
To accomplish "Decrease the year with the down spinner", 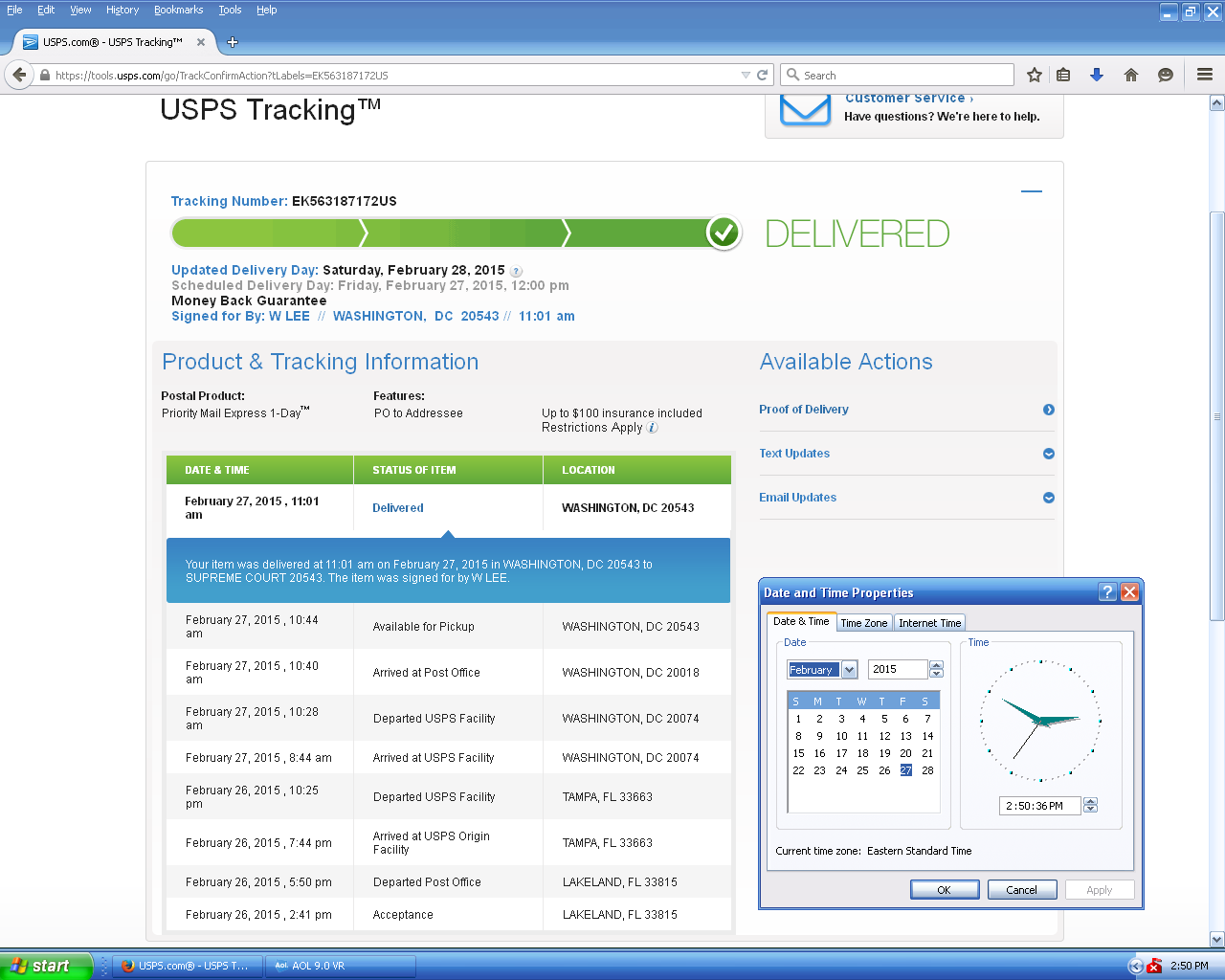I will [x=937, y=675].
